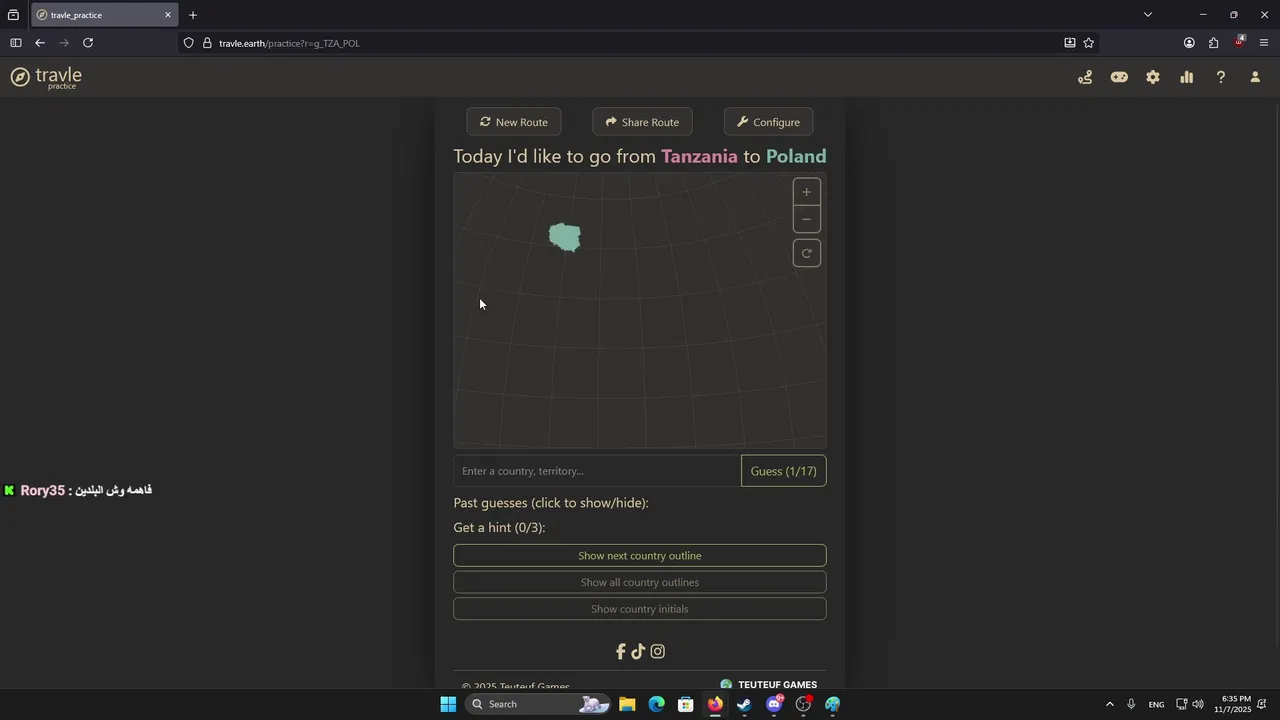This screenshot has width=1280, height=720.
Task: Open the browser extensions puzzle icon
Action: [1213, 43]
